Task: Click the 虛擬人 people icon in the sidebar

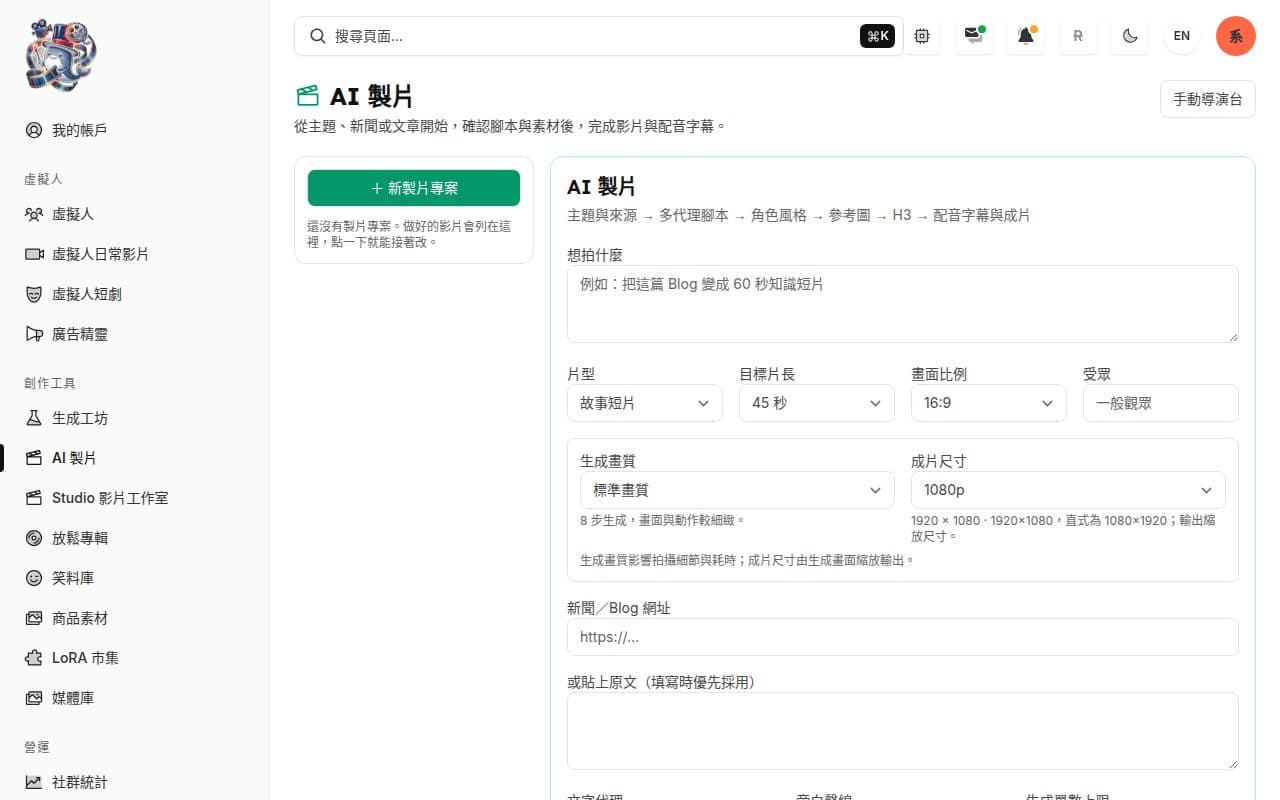Action: tap(34, 214)
